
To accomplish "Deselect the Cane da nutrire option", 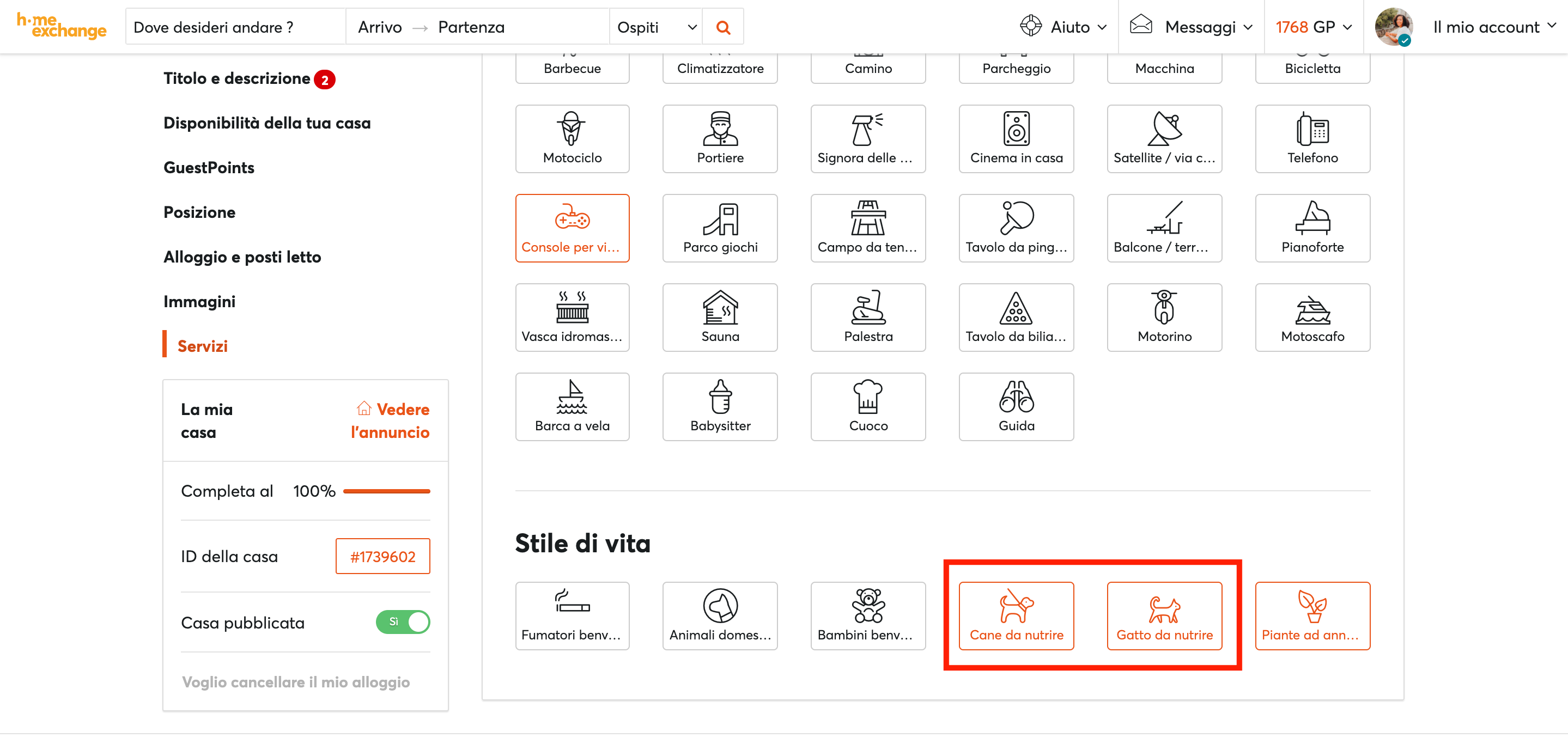I will [1016, 616].
